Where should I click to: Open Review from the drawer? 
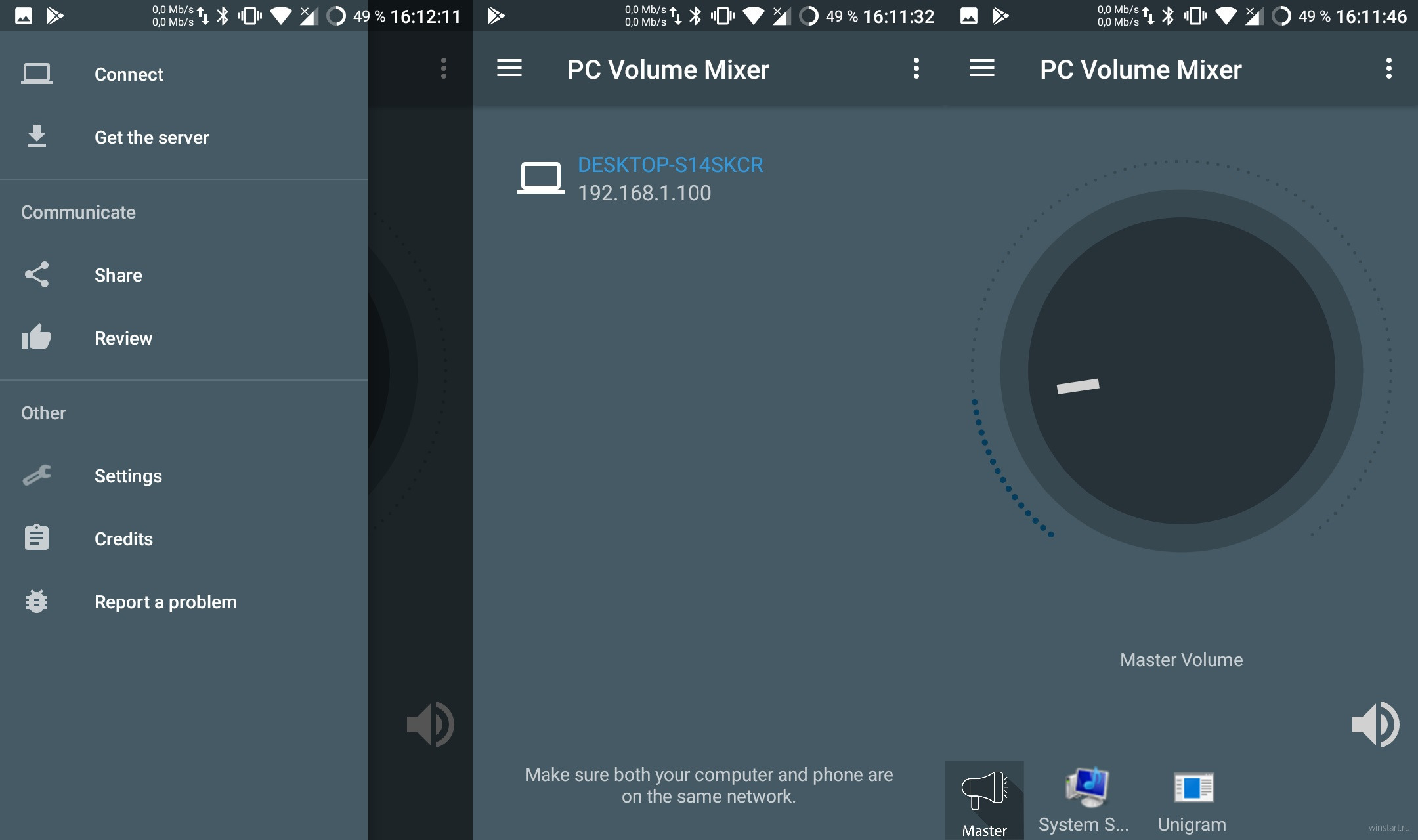click(184, 338)
